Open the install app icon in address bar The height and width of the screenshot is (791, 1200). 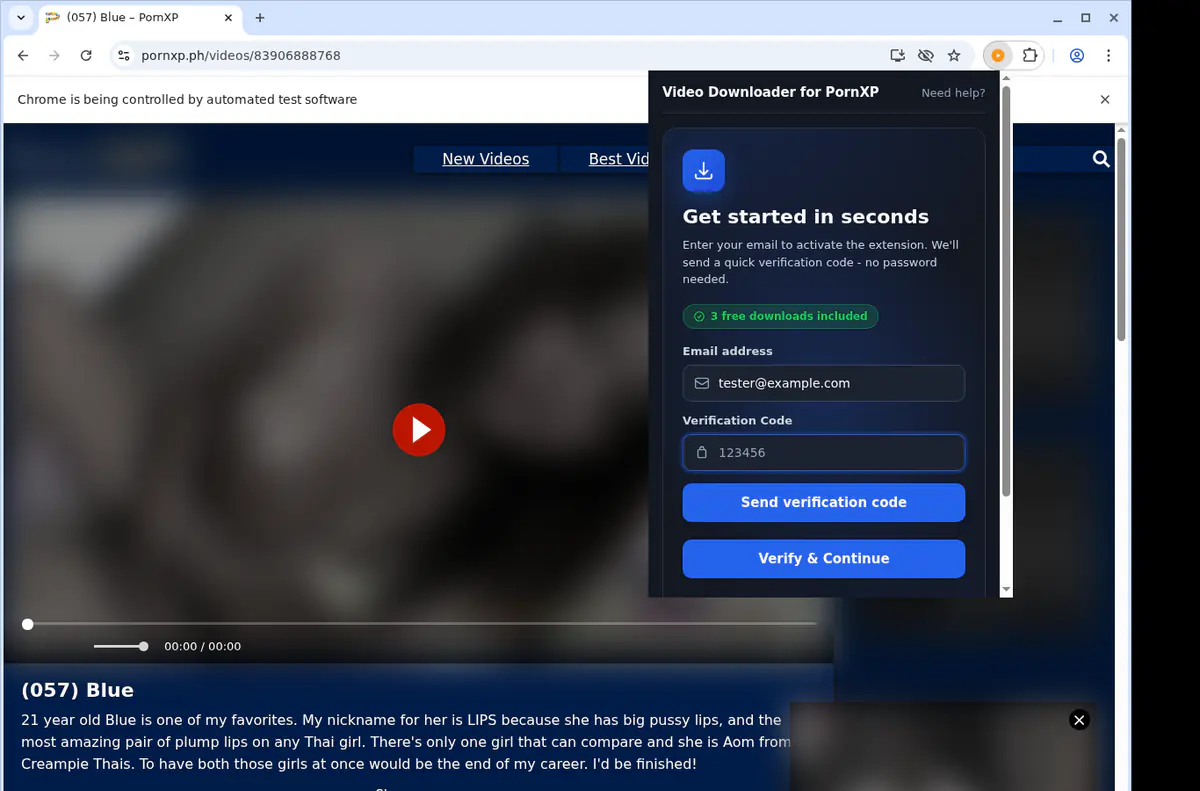(898, 56)
